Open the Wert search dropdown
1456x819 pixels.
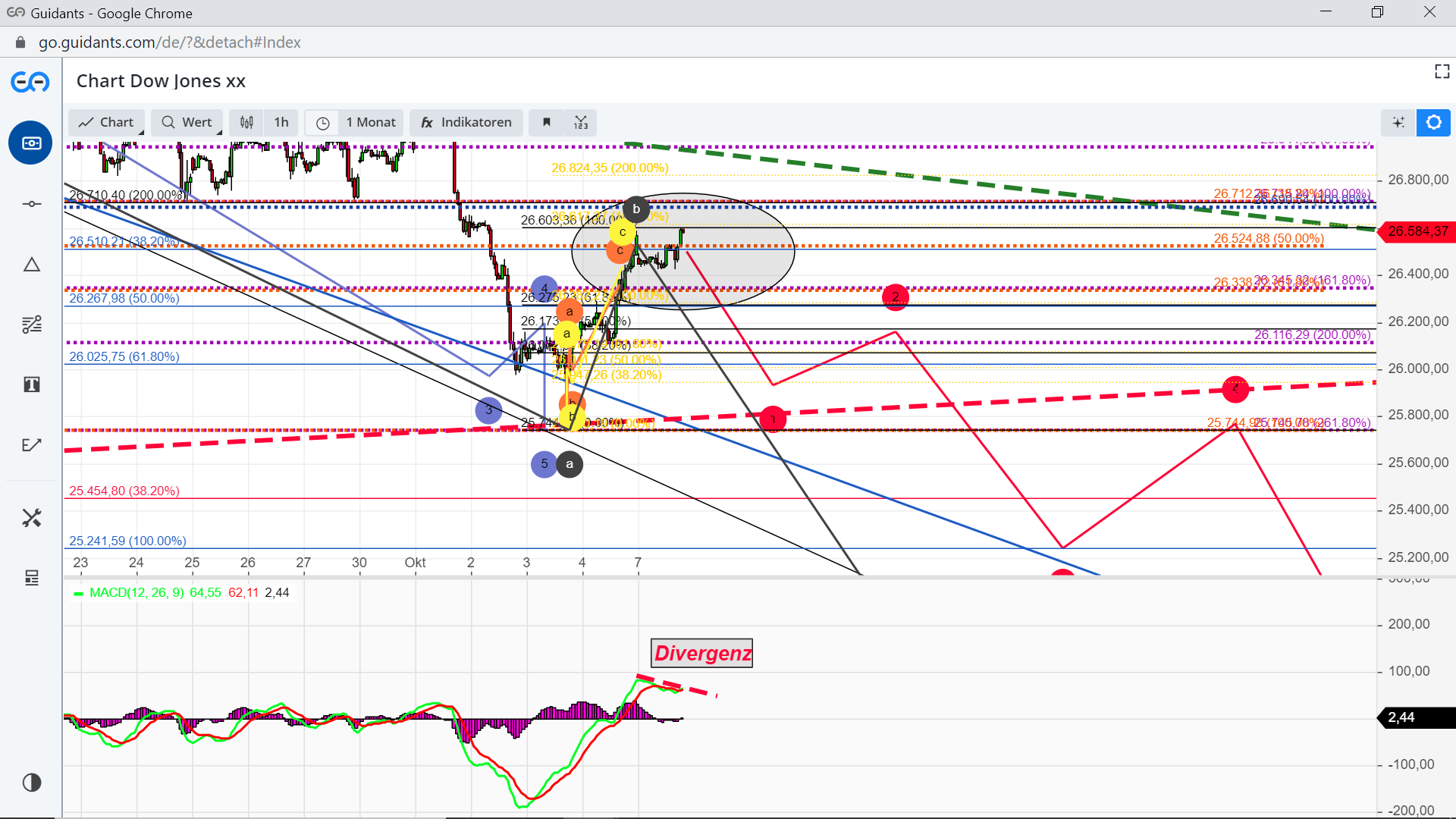[187, 122]
